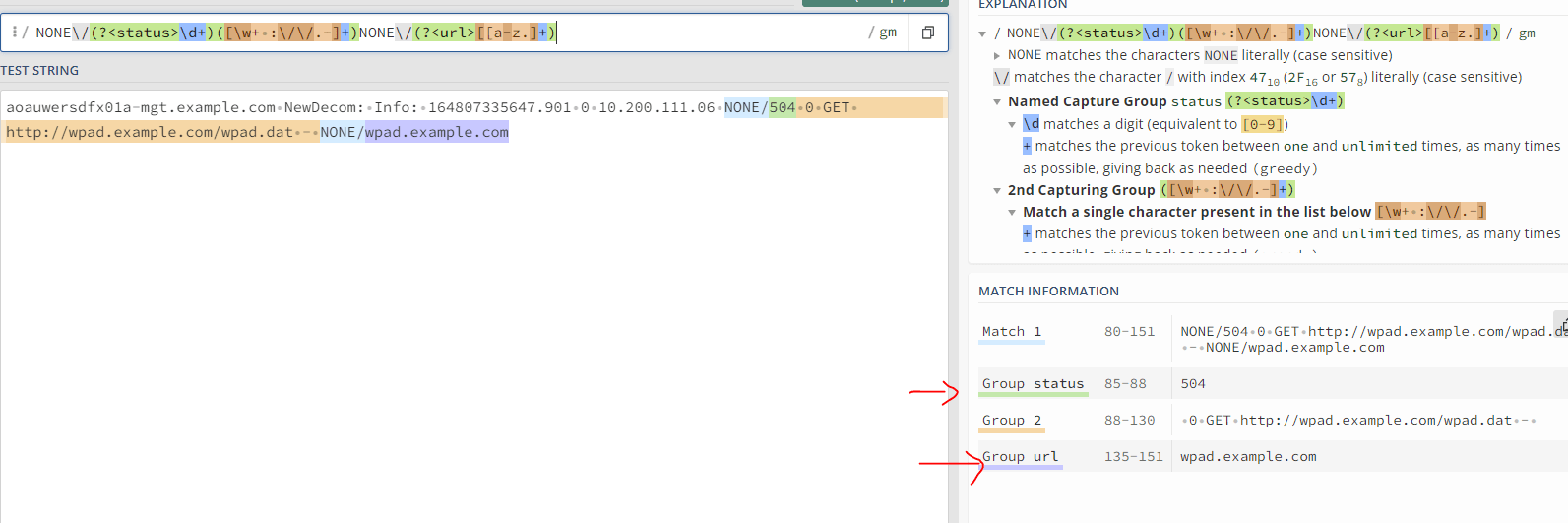Select the Match 1 row label

click(1012, 332)
